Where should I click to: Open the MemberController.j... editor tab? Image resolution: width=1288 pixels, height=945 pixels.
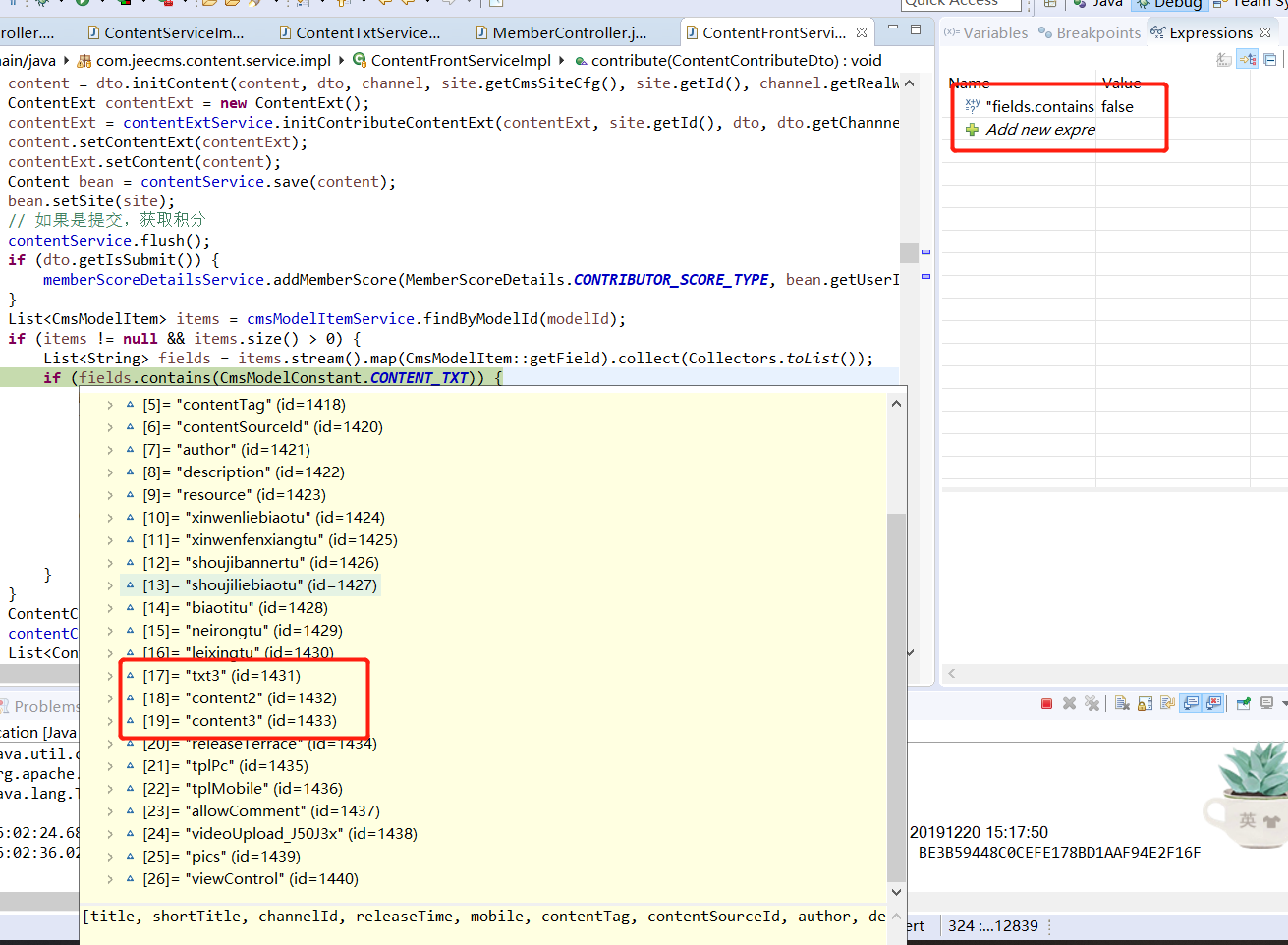coord(568,32)
